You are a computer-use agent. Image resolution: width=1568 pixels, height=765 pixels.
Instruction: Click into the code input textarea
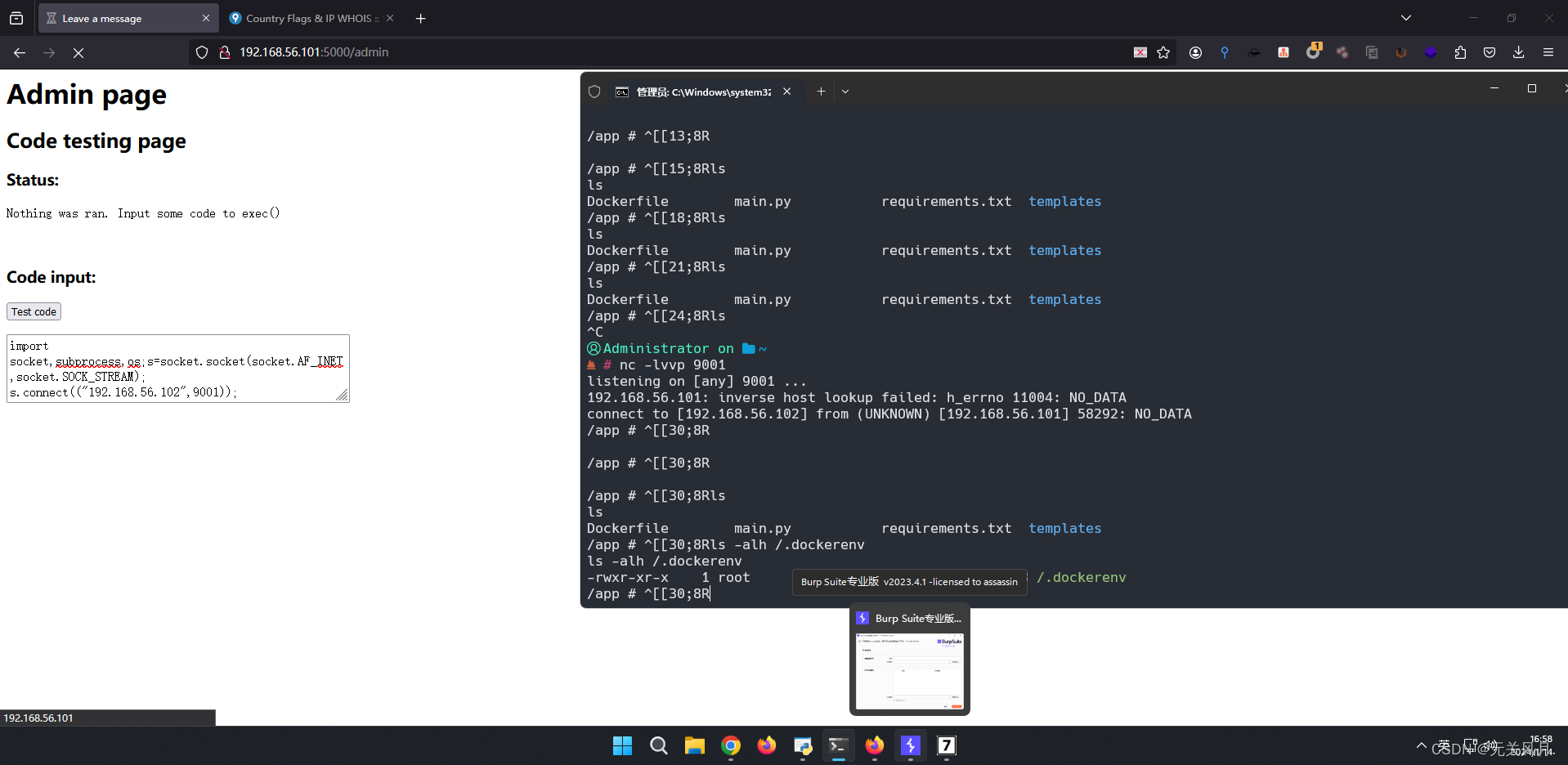coord(178,369)
